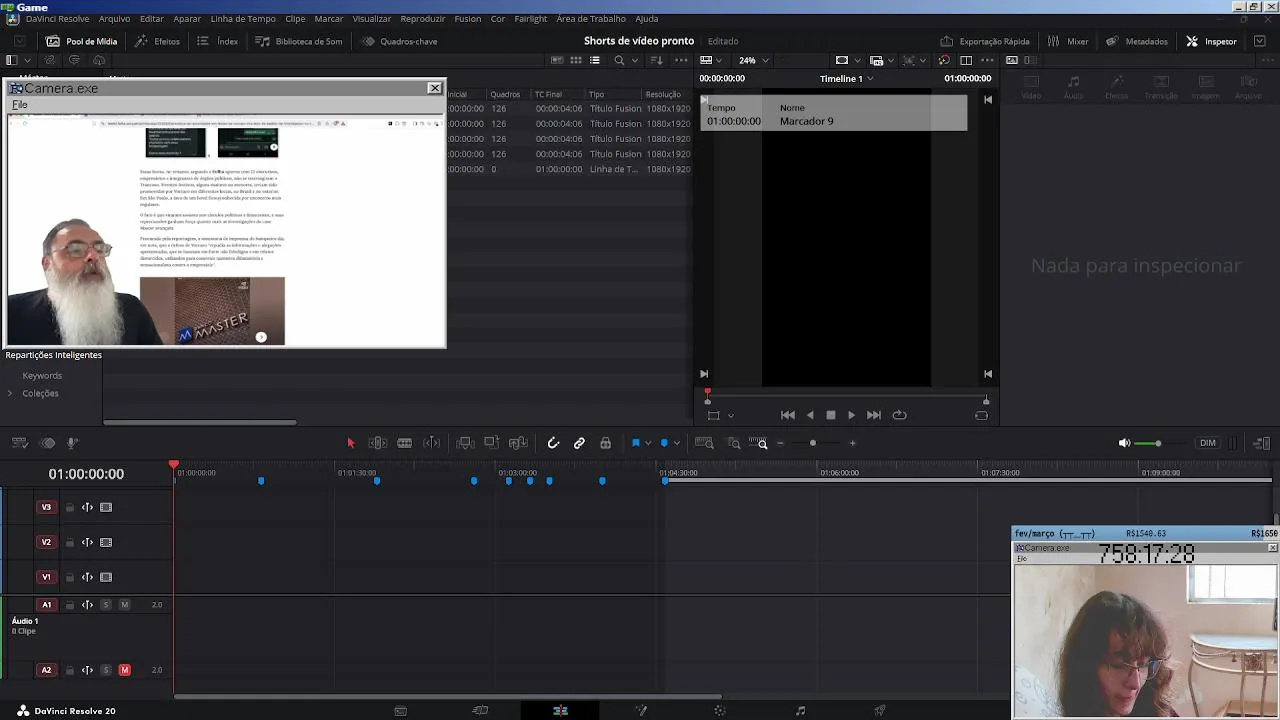Click the timeline timecode 01:00:00:00 field
The width and height of the screenshot is (1280, 720).
click(86, 474)
